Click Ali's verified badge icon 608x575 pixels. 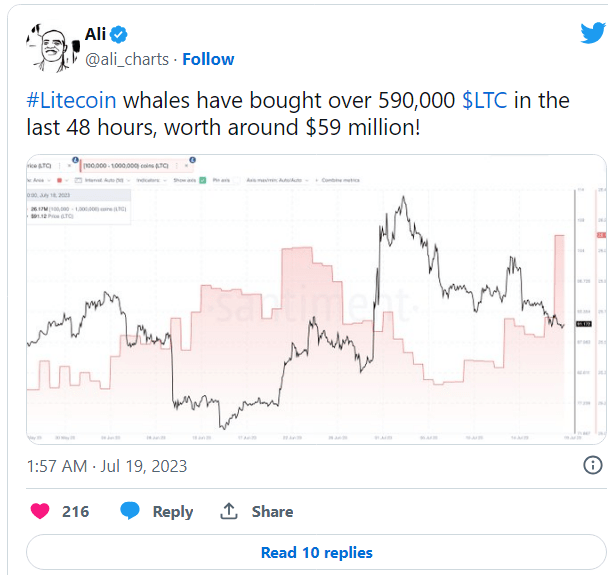coord(118,34)
